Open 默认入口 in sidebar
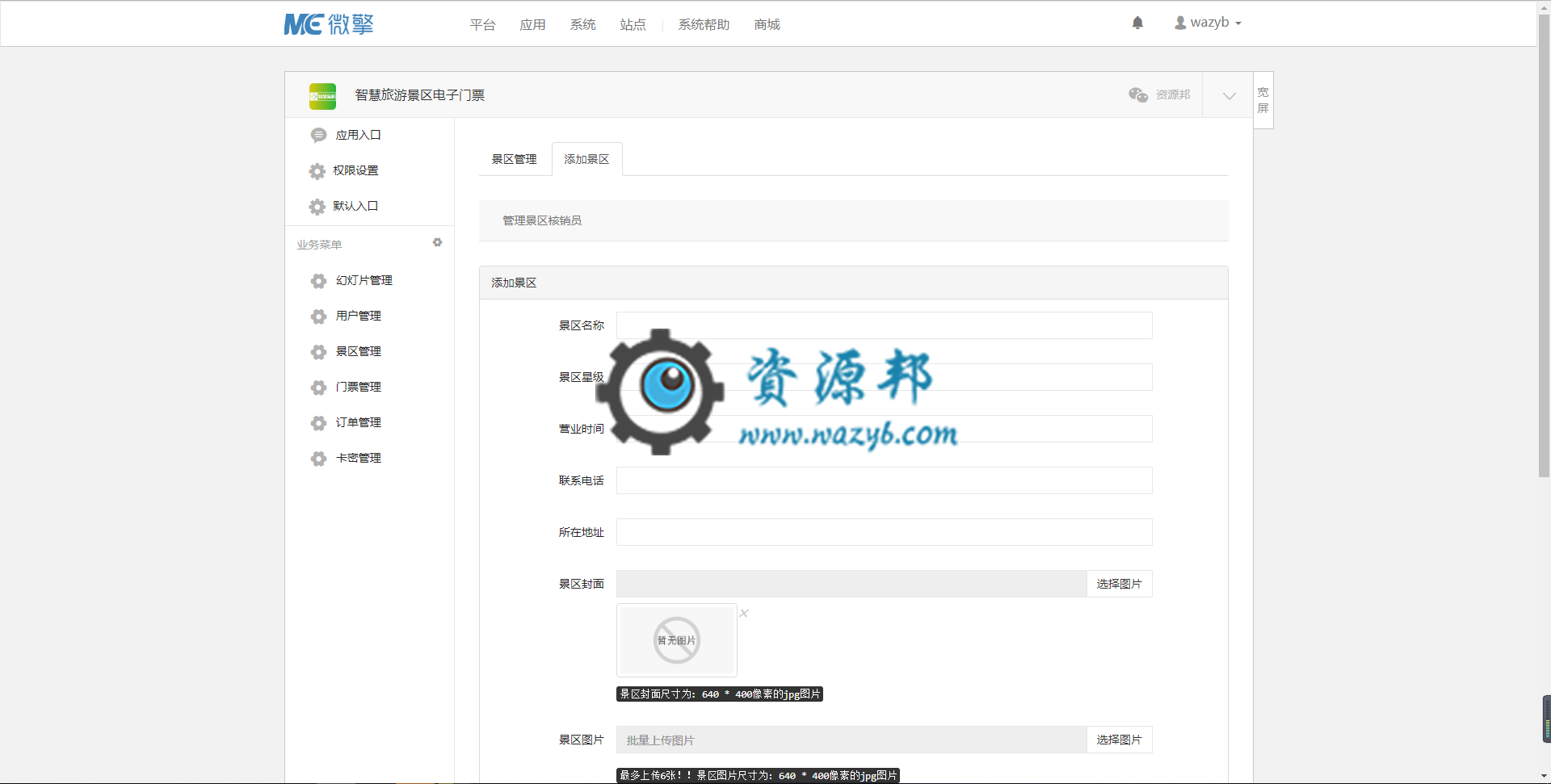 [x=356, y=206]
